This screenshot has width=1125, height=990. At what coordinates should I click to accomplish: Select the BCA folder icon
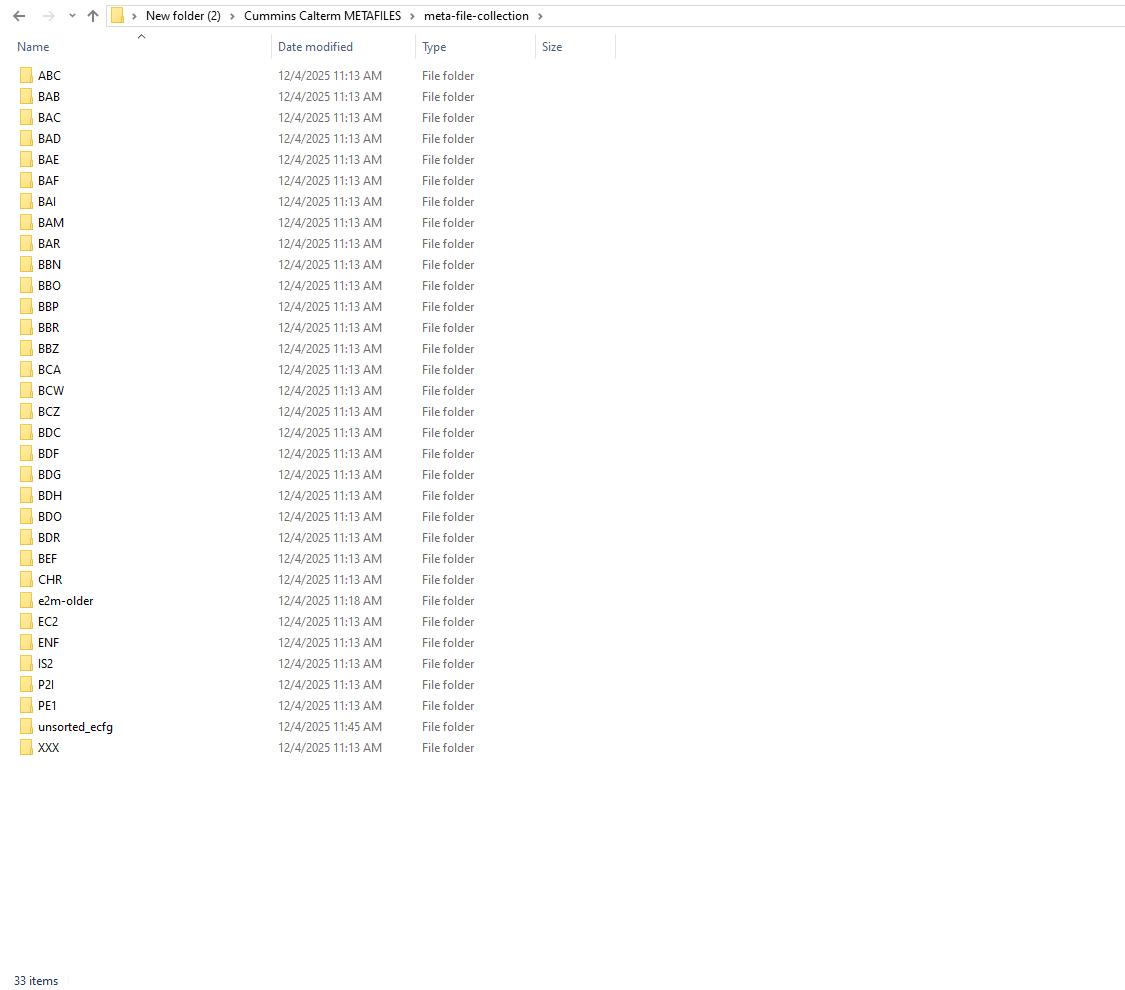[x=27, y=369]
